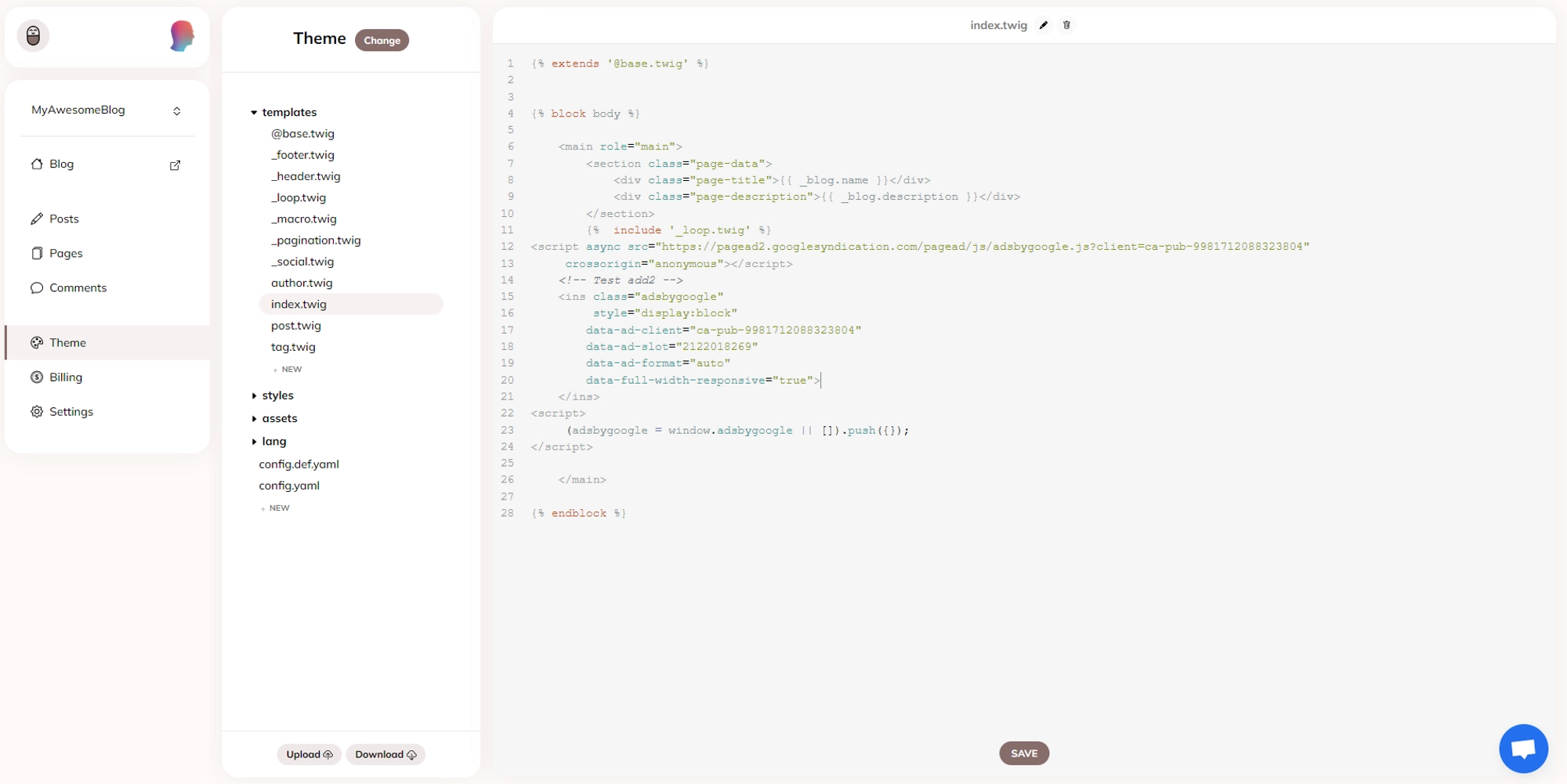Click the endblock line in editor

(579, 514)
